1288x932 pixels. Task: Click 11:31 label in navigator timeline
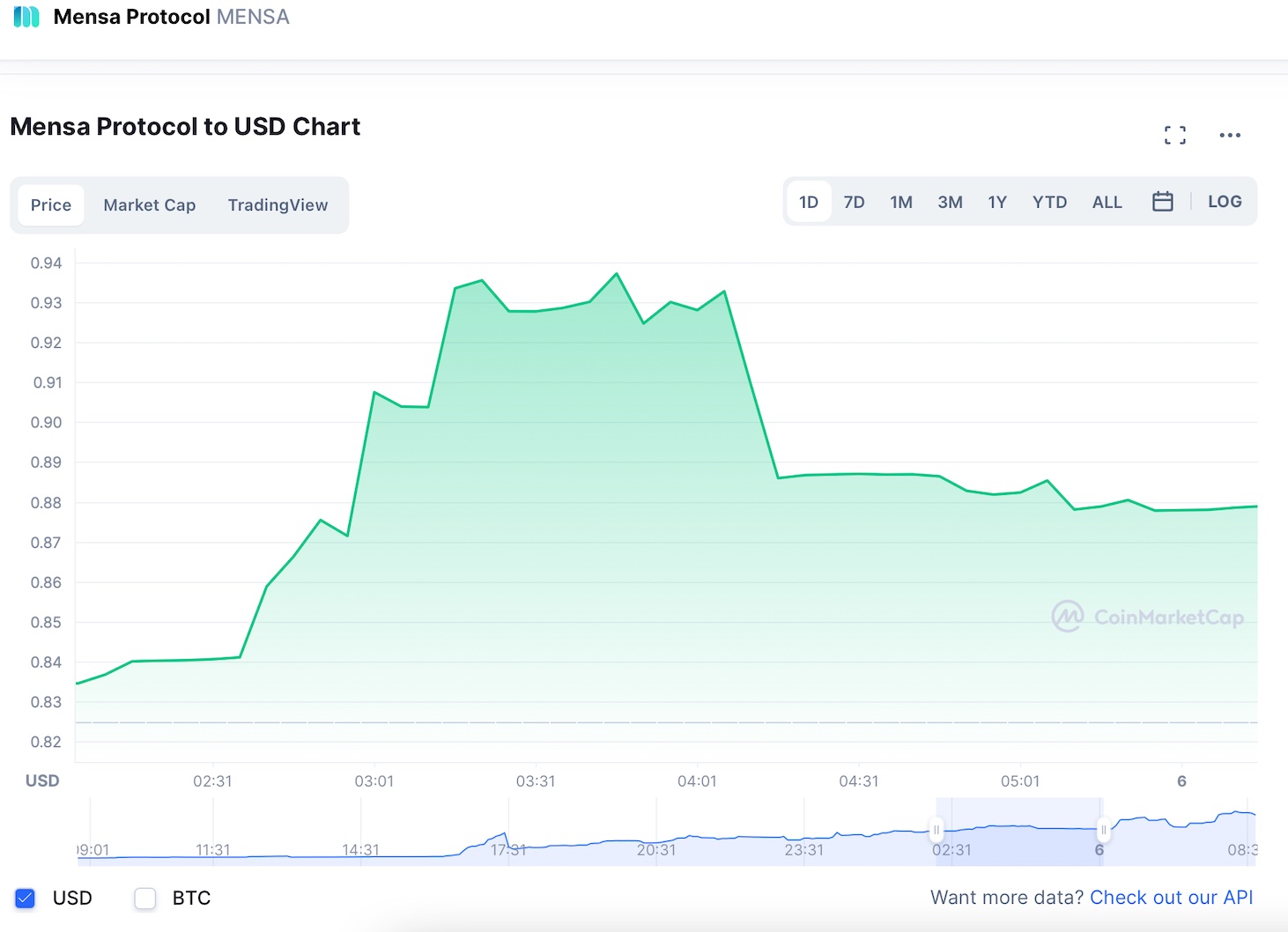tap(213, 850)
